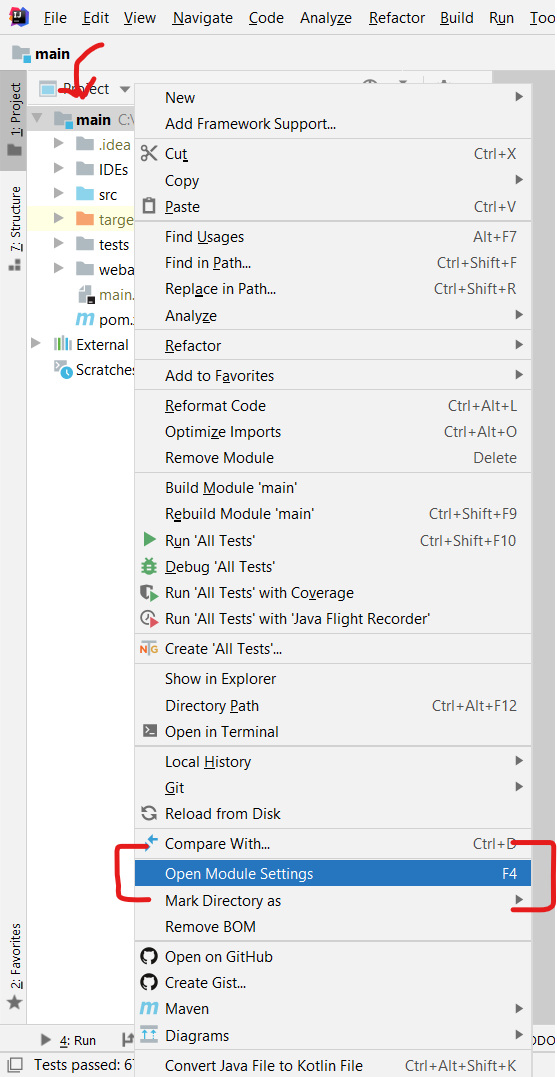
Task: Collapse the main project root node
Action: pos(38,119)
